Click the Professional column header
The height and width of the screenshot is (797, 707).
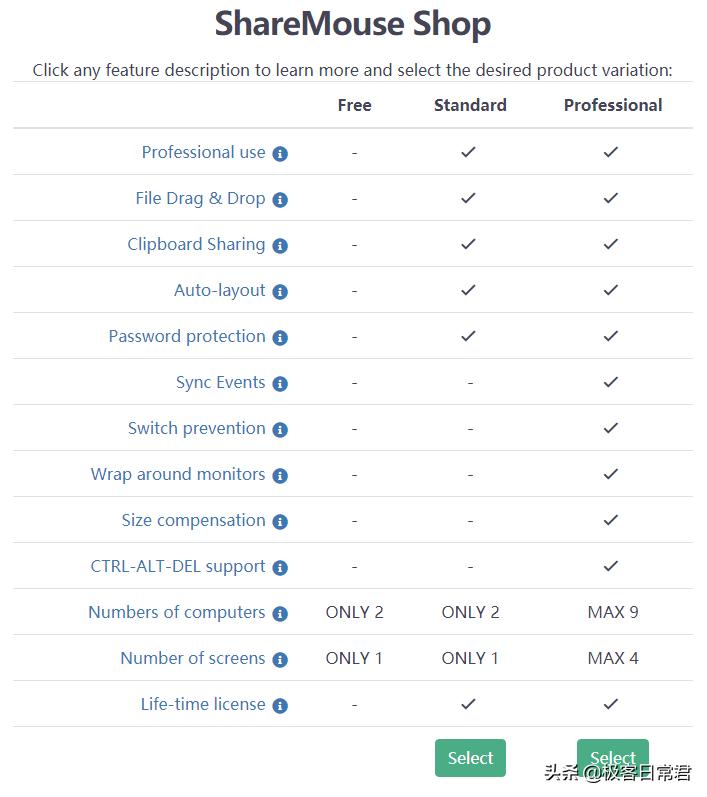tap(612, 105)
